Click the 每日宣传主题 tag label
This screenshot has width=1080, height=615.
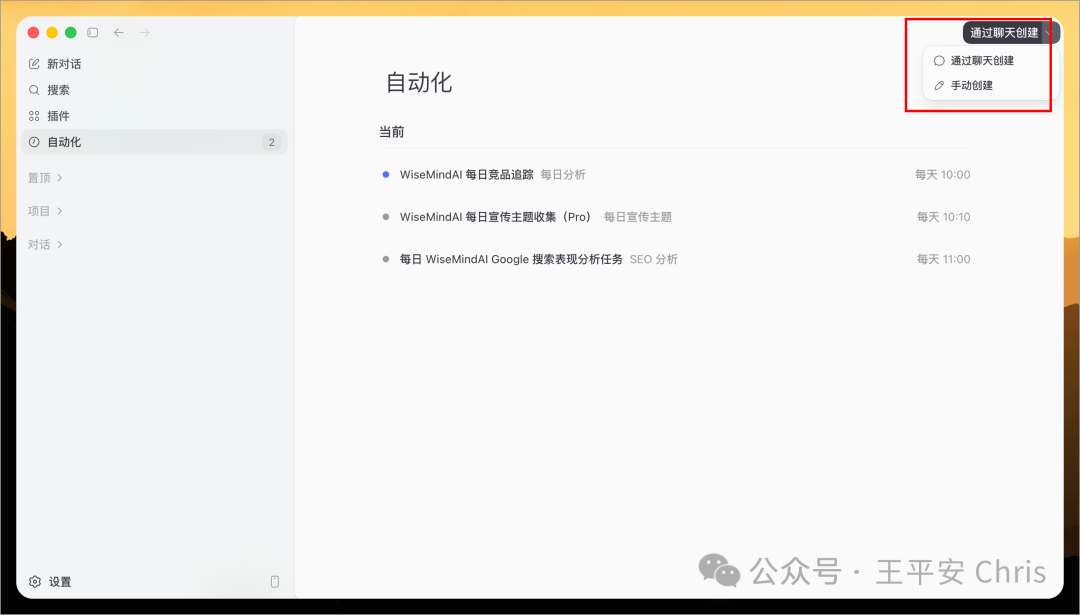pyautogui.click(x=638, y=217)
